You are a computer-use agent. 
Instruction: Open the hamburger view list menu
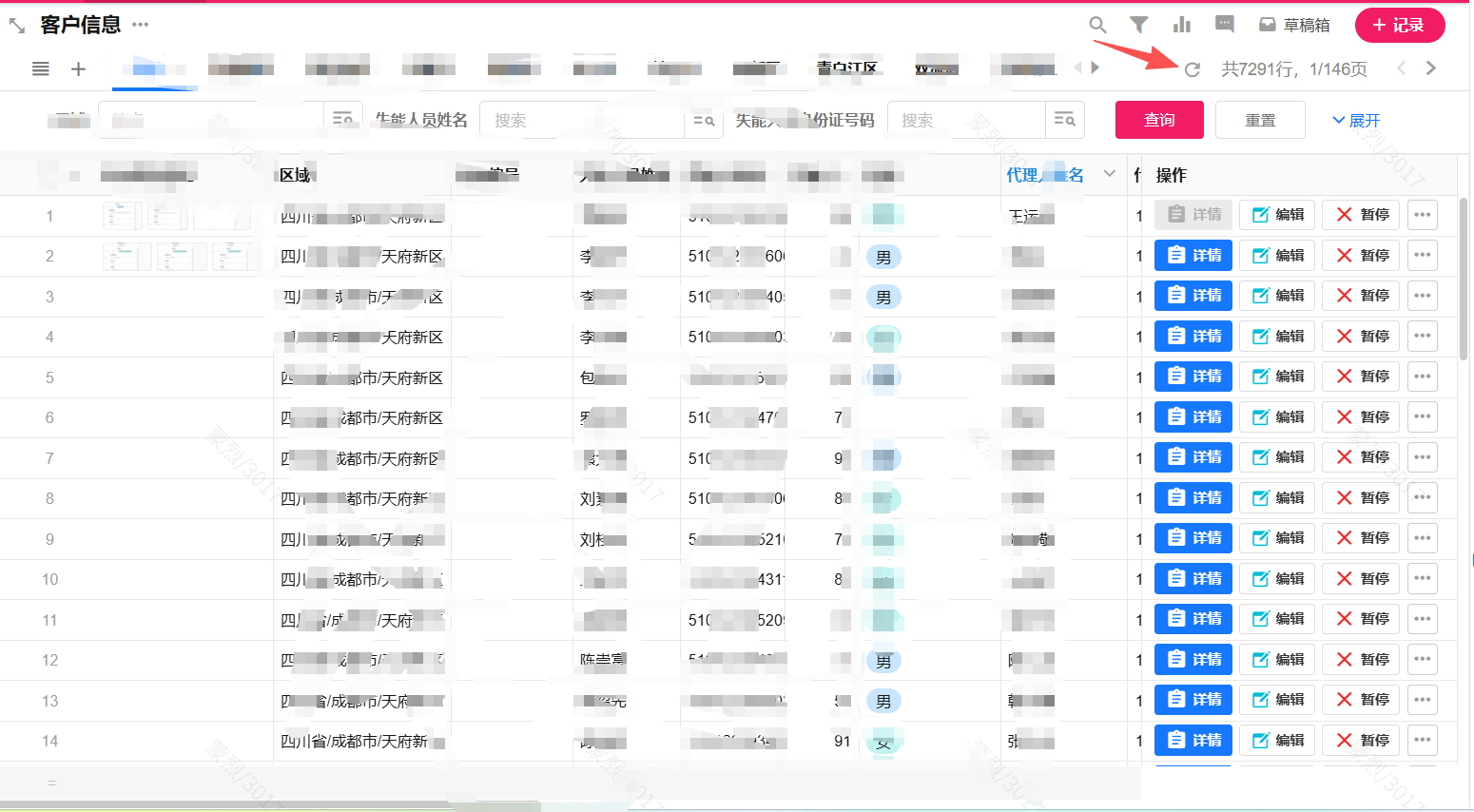point(41,68)
